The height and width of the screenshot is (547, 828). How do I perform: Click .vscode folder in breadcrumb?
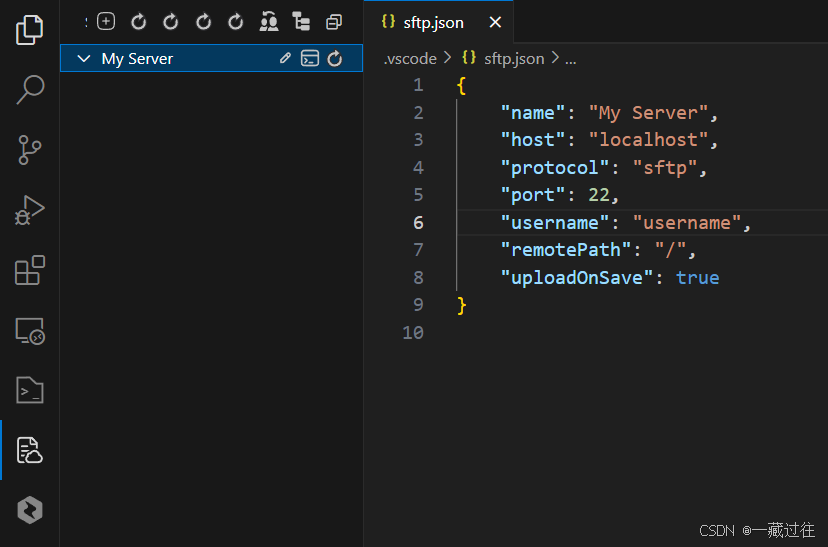(410, 58)
